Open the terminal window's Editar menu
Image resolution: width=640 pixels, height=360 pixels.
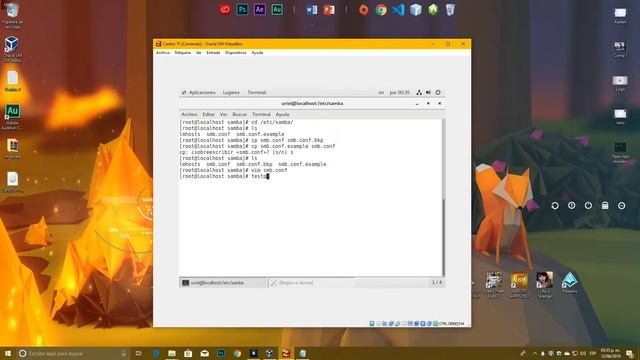point(208,114)
